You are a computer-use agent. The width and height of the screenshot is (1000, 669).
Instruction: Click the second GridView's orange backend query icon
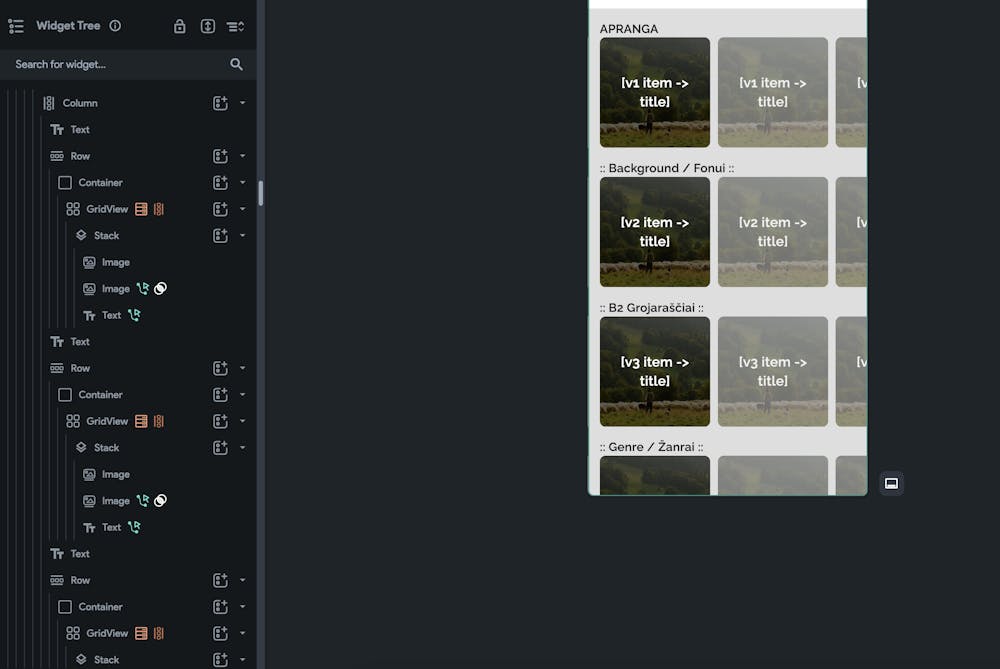click(x=141, y=421)
